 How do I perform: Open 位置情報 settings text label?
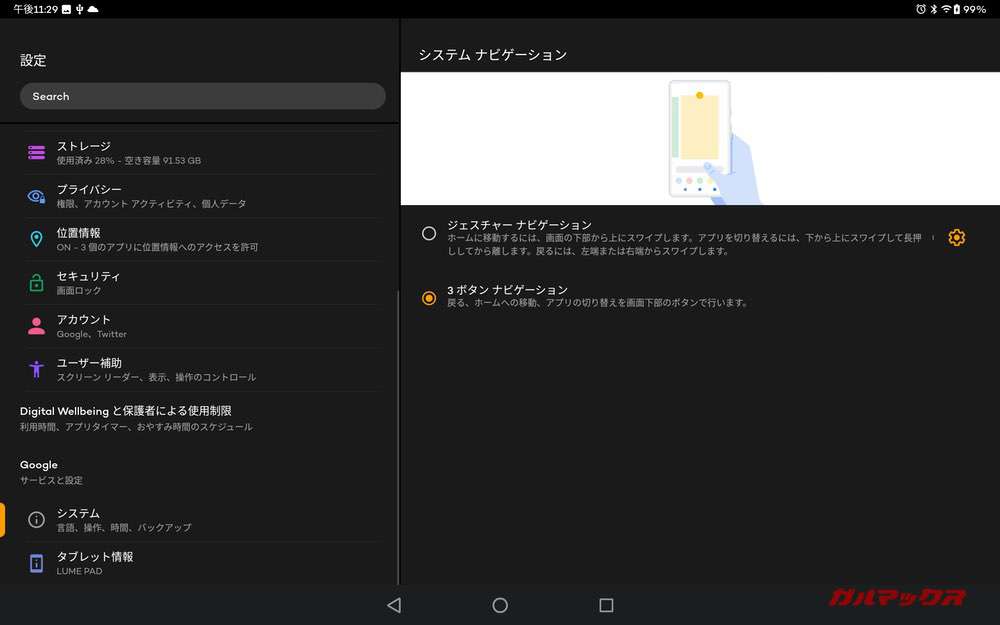(79, 233)
